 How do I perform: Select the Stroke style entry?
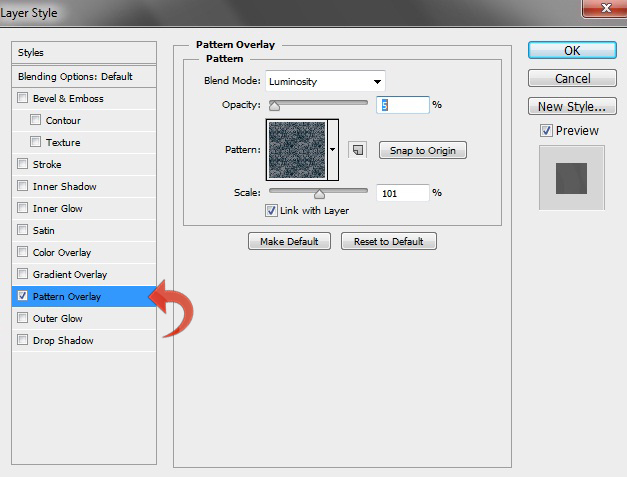47,165
